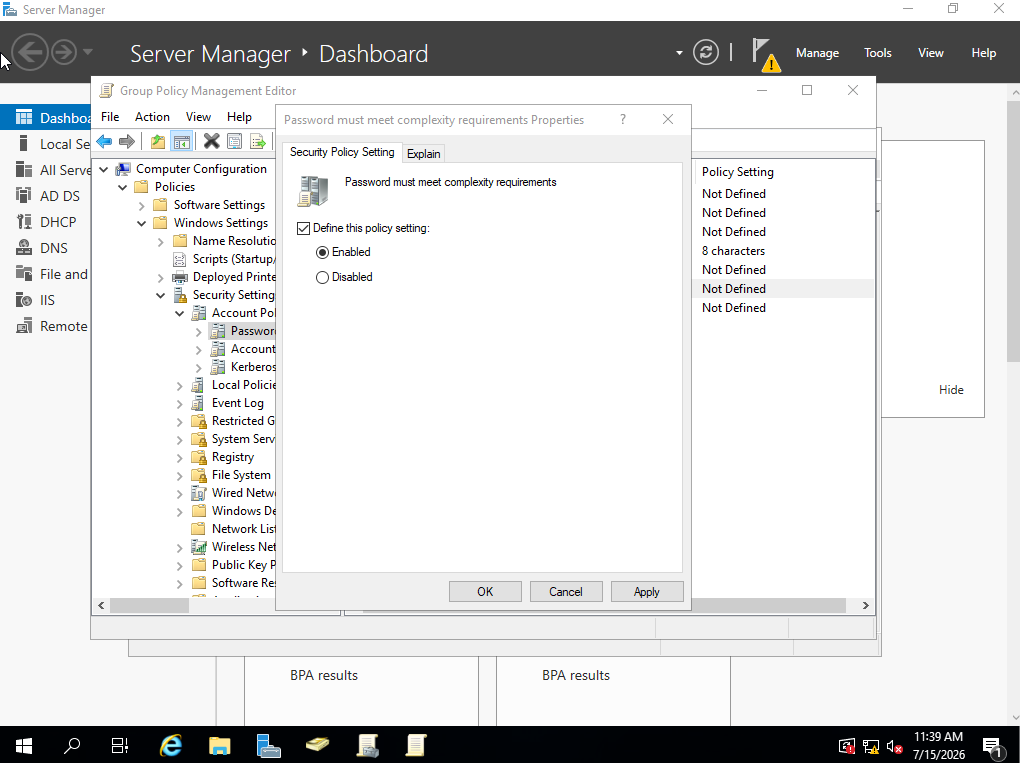Open the Server Manager notifications flag
The width and height of the screenshot is (1020, 763).
pyautogui.click(x=765, y=54)
